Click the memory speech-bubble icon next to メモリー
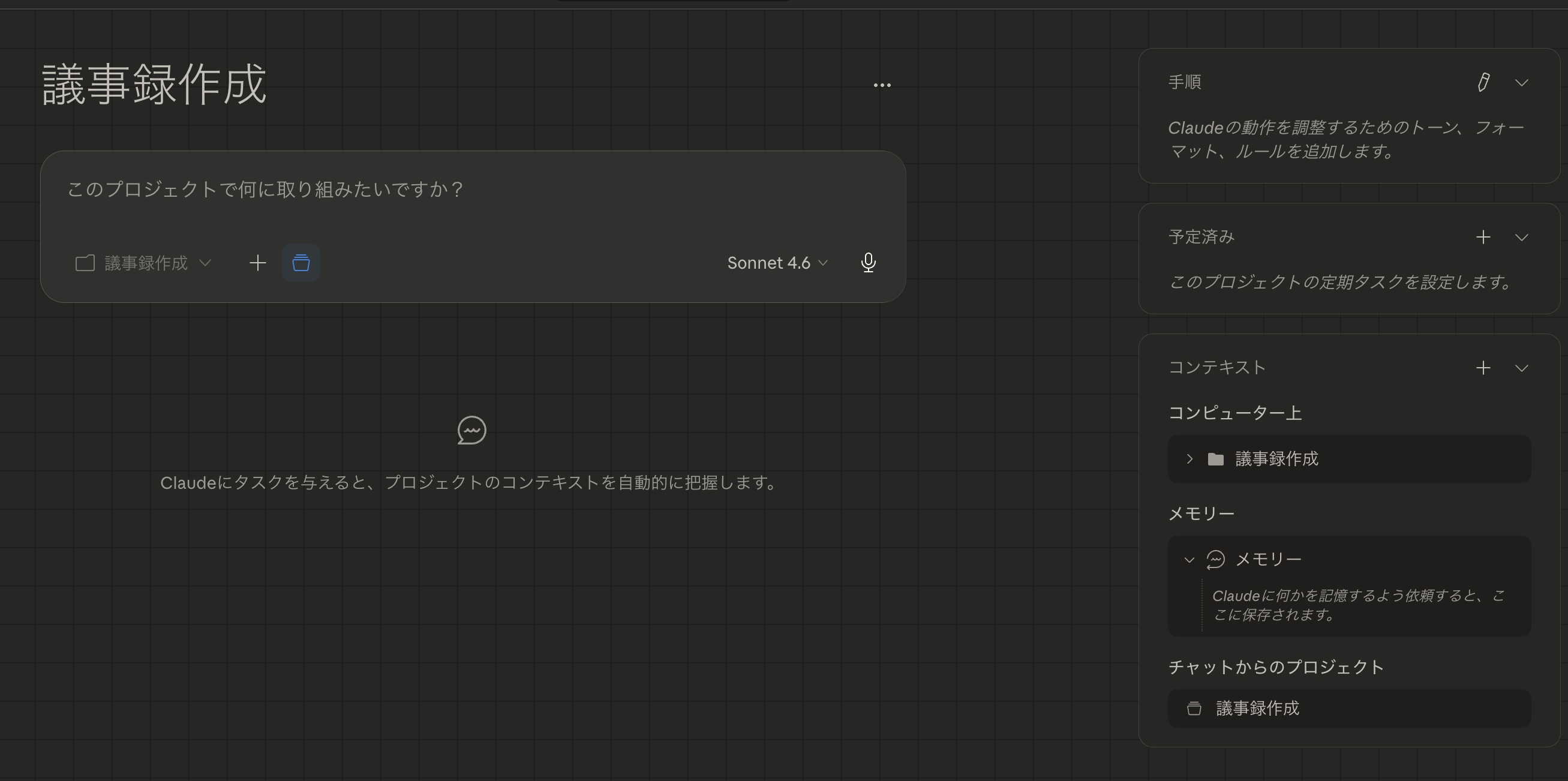Screen dimensions: 1568x781 tap(1216, 560)
